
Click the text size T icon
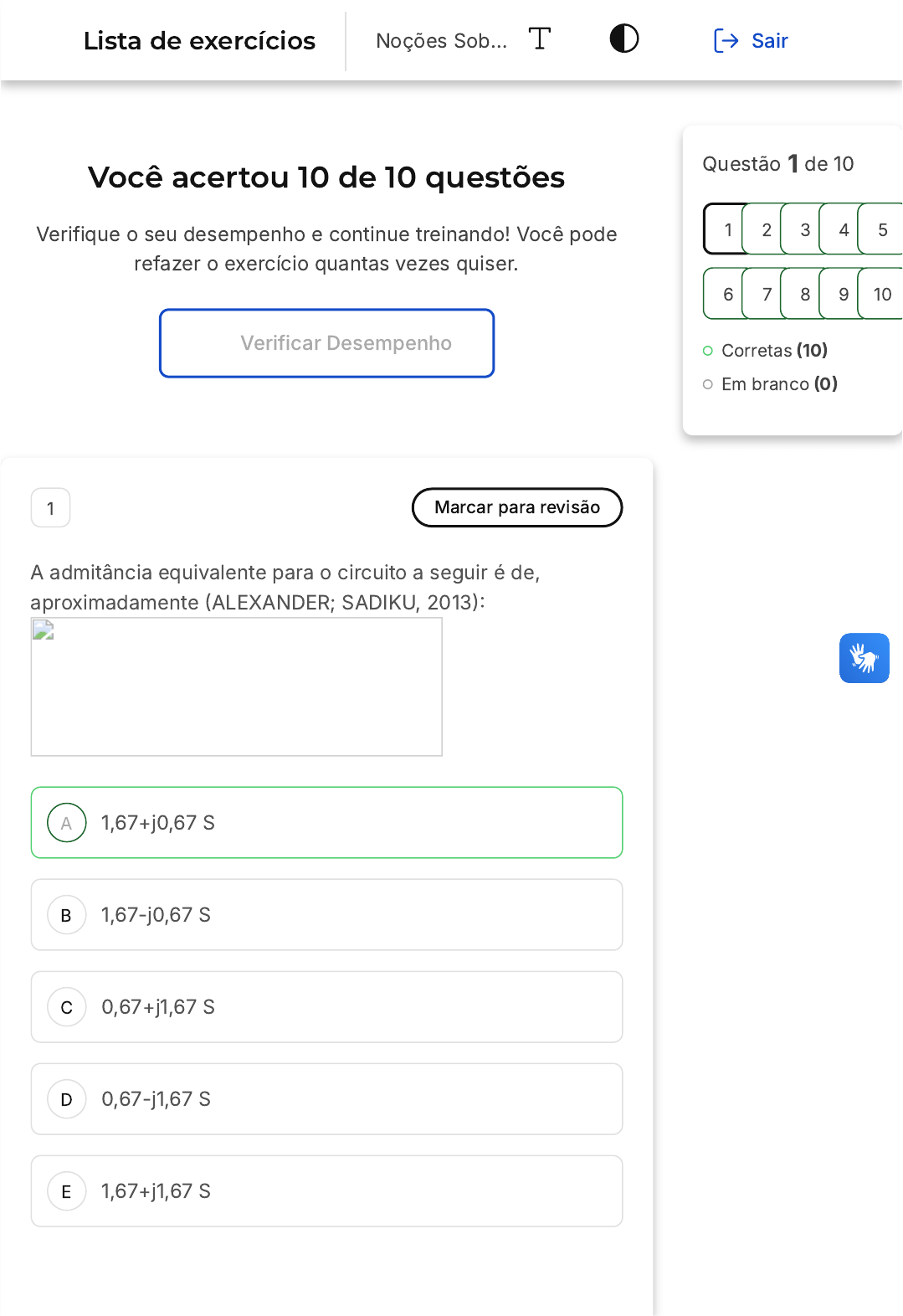pyautogui.click(x=540, y=39)
